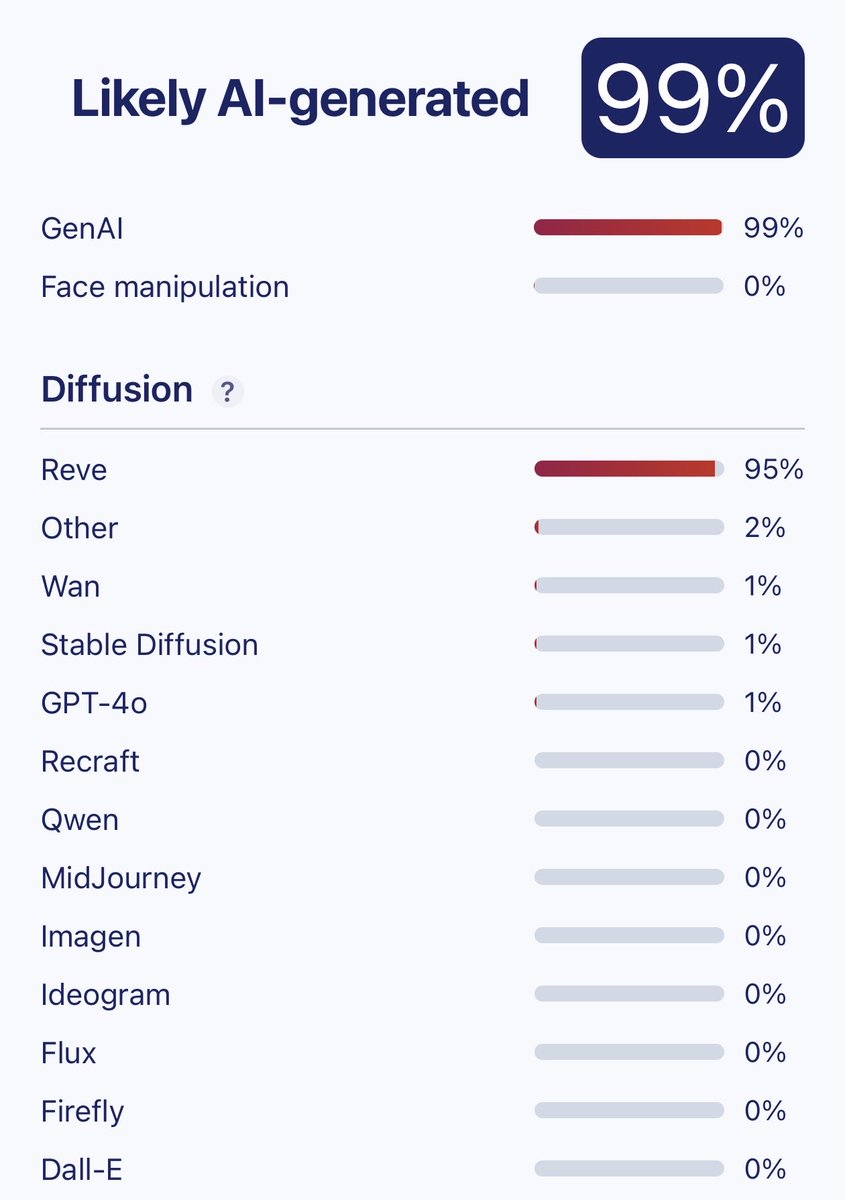
Task: Click the Reve score bar
Action: pos(628,469)
